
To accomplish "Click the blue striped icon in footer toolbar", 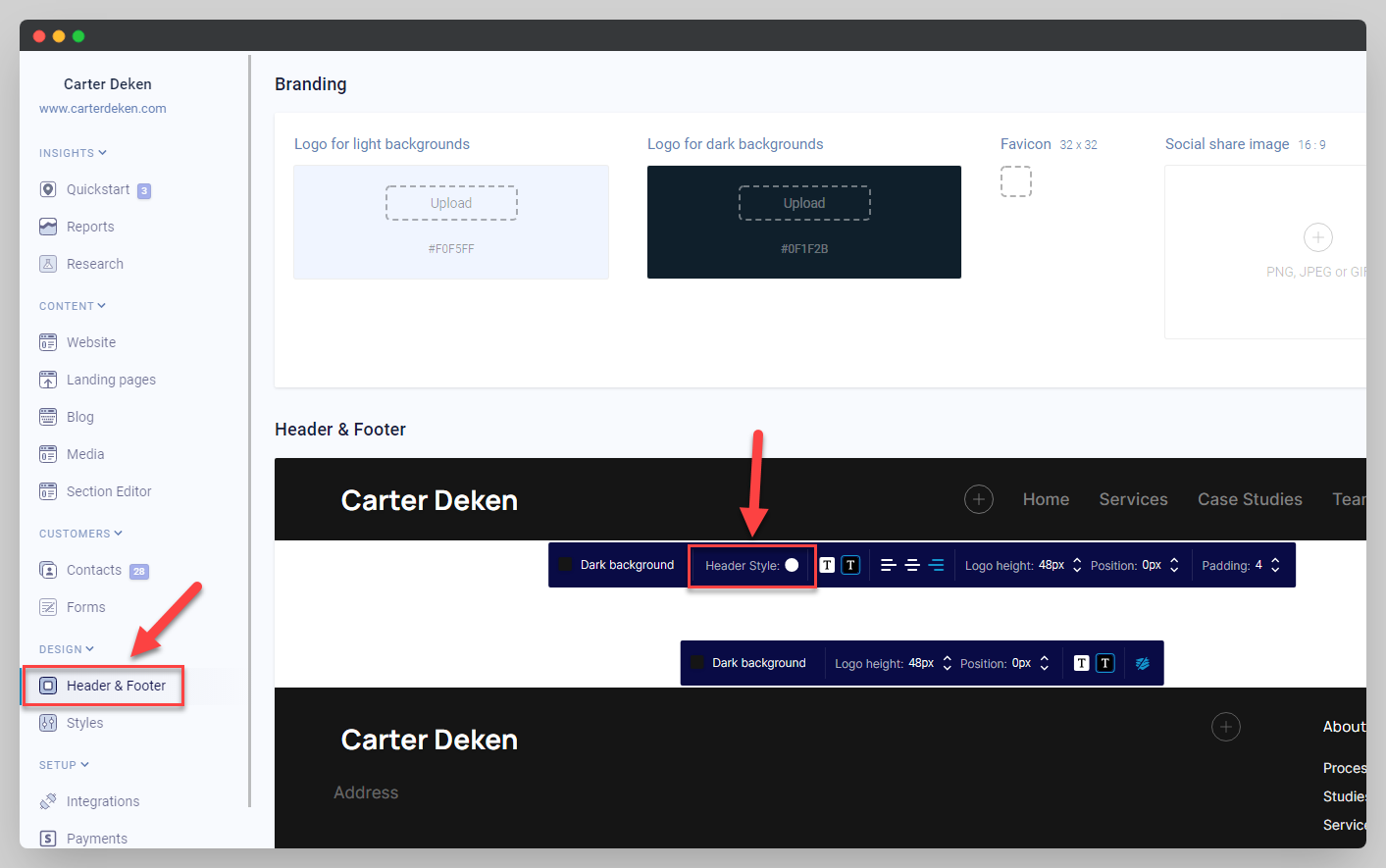I will [1143, 663].
